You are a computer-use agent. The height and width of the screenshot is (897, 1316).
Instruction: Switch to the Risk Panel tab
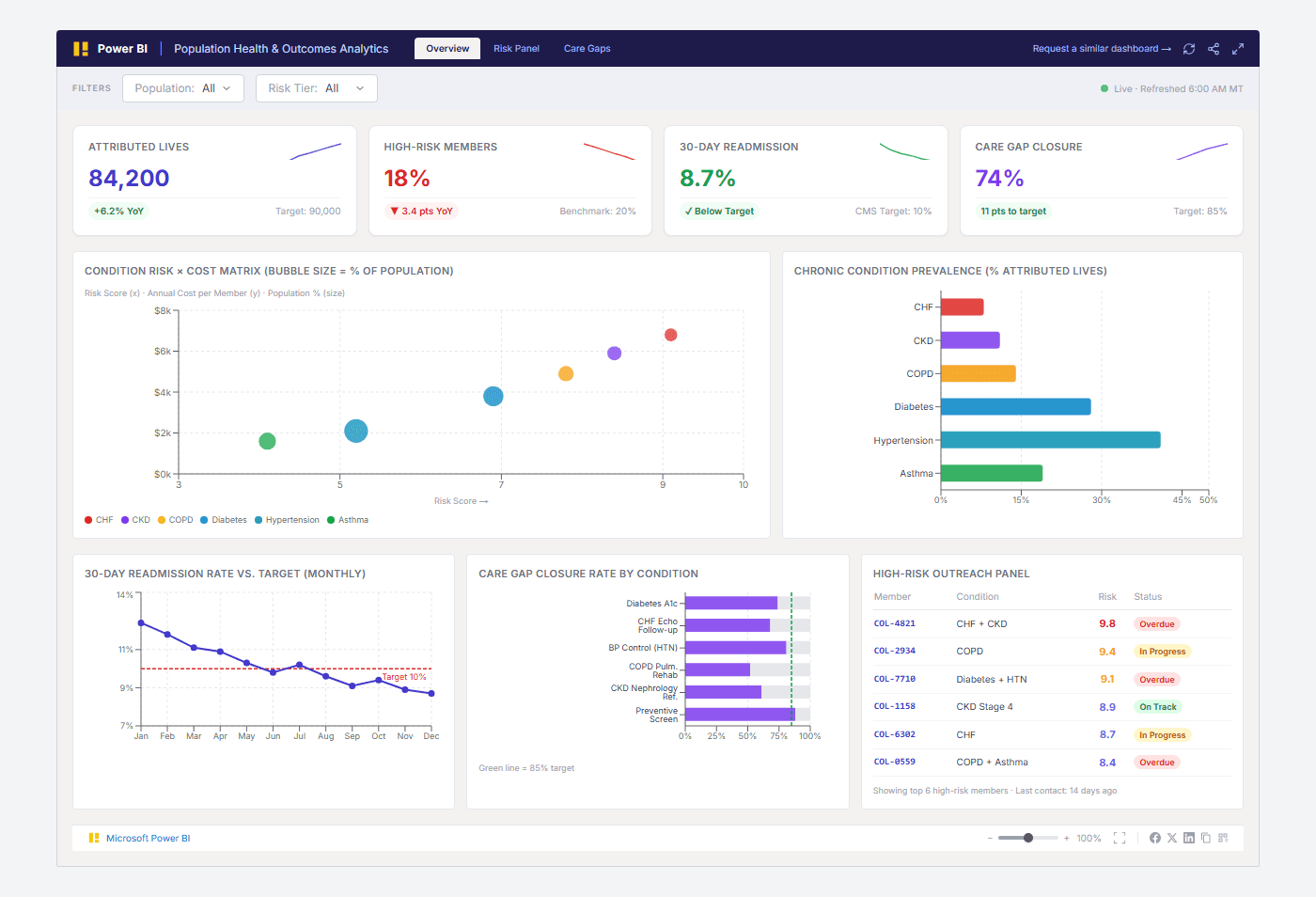pyautogui.click(x=516, y=49)
